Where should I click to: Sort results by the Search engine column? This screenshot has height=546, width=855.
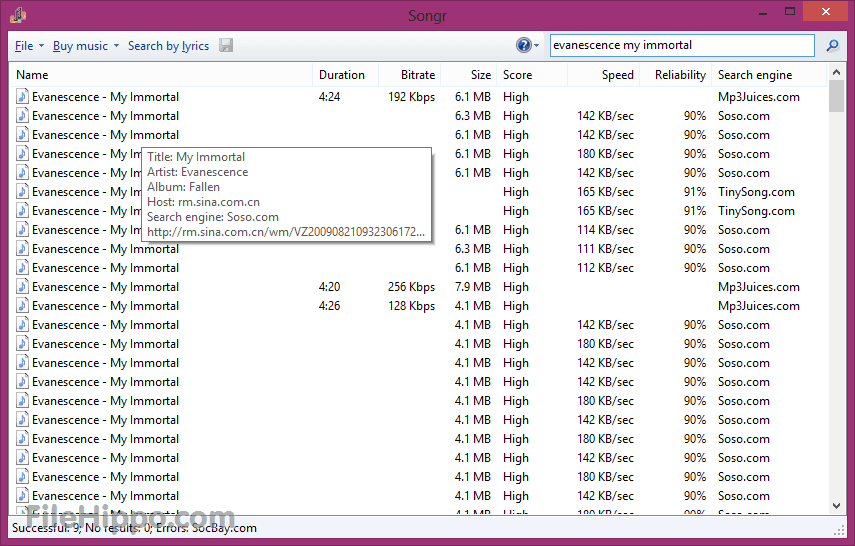769,75
